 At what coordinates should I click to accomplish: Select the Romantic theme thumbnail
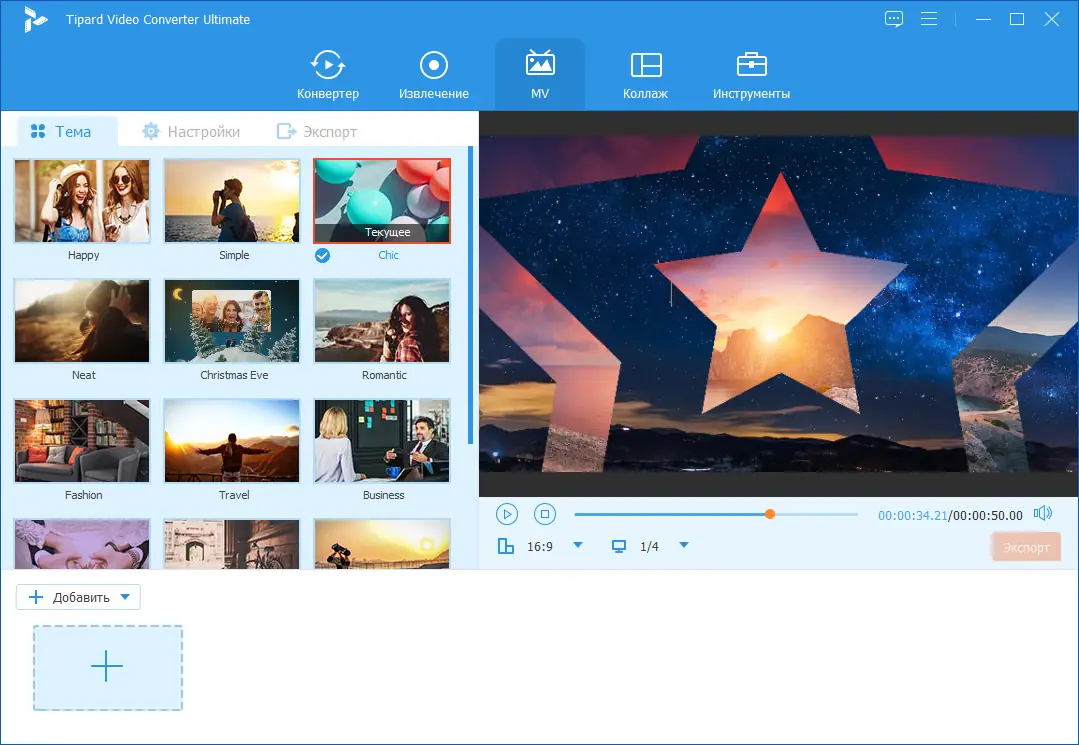click(382, 321)
